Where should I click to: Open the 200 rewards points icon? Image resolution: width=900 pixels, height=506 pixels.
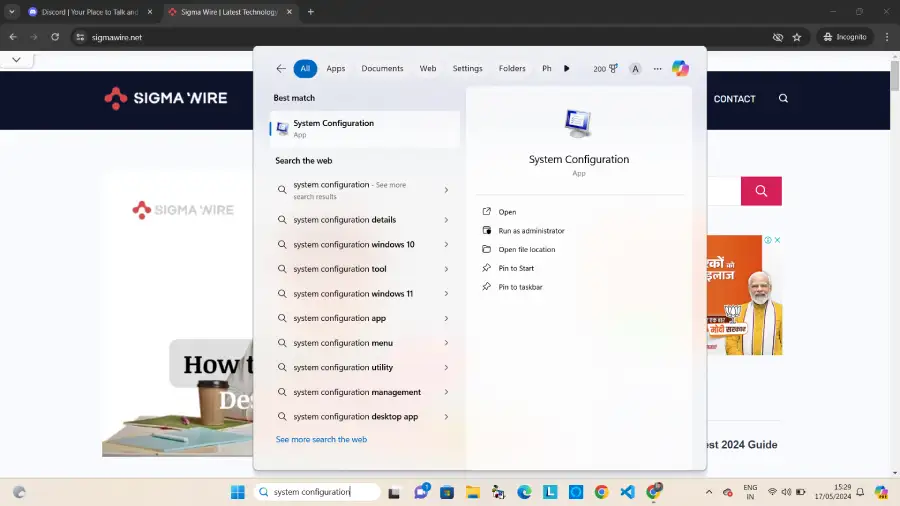(x=606, y=68)
